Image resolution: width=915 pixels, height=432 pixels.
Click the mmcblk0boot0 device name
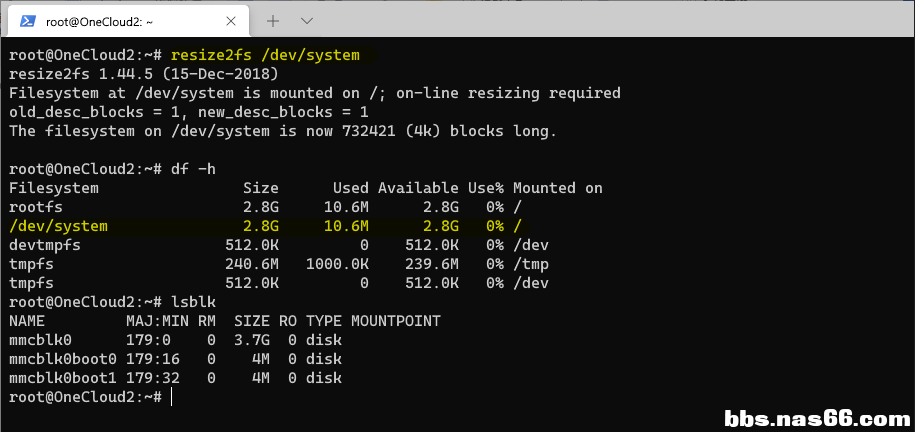click(62, 359)
